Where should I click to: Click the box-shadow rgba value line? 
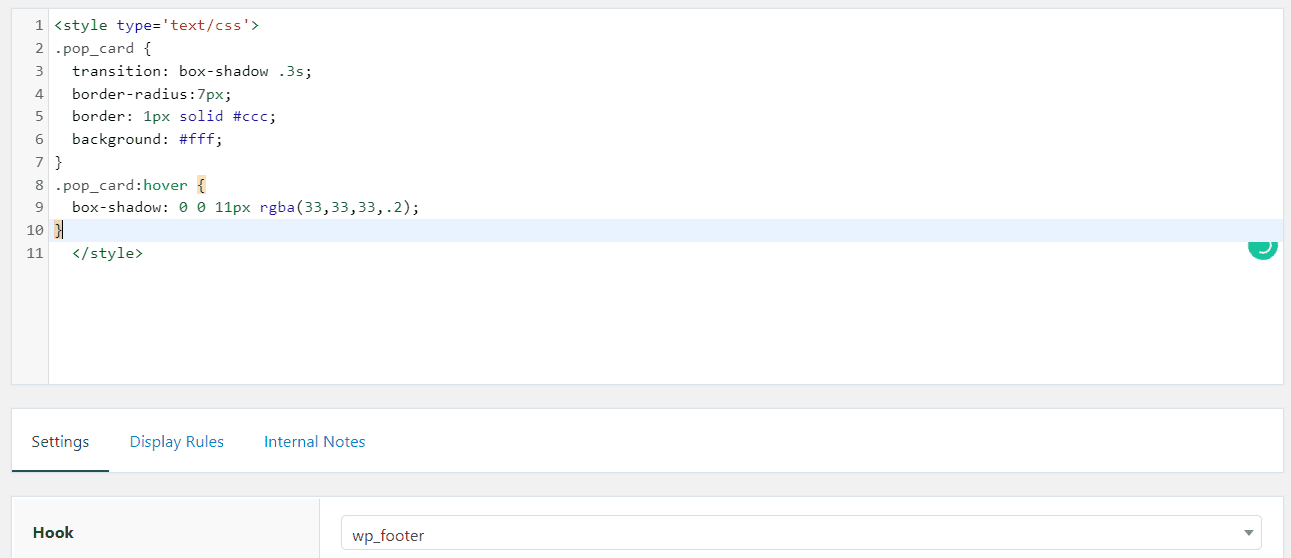[x=245, y=207]
